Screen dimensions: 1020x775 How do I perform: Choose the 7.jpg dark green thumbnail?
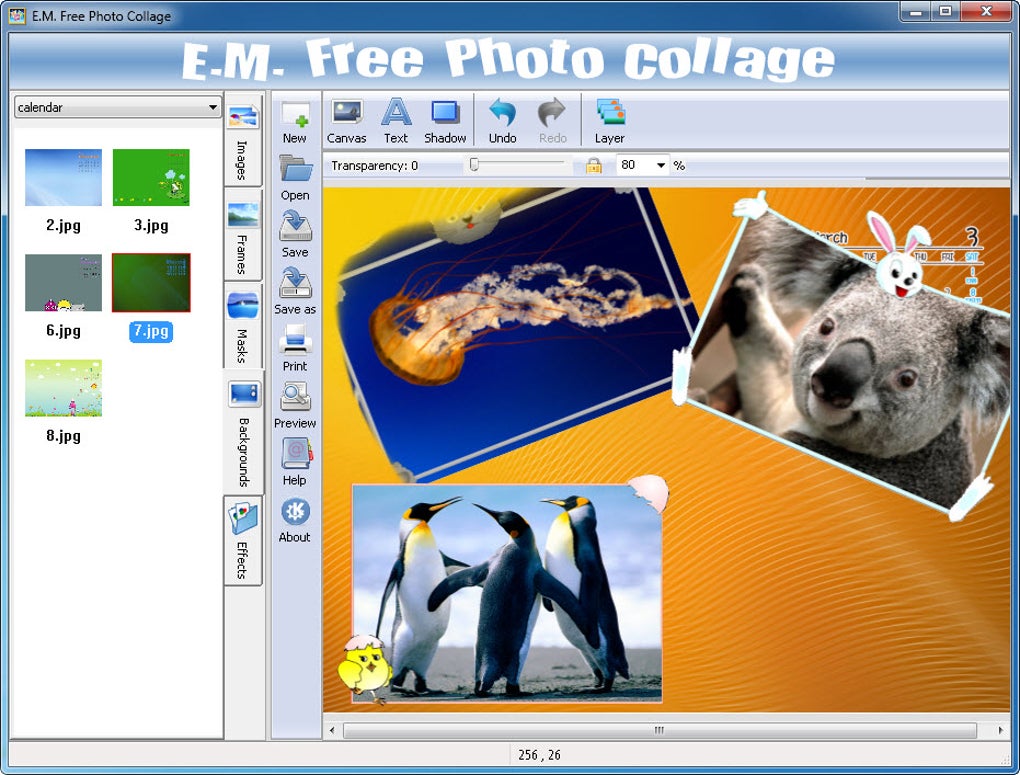point(151,282)
